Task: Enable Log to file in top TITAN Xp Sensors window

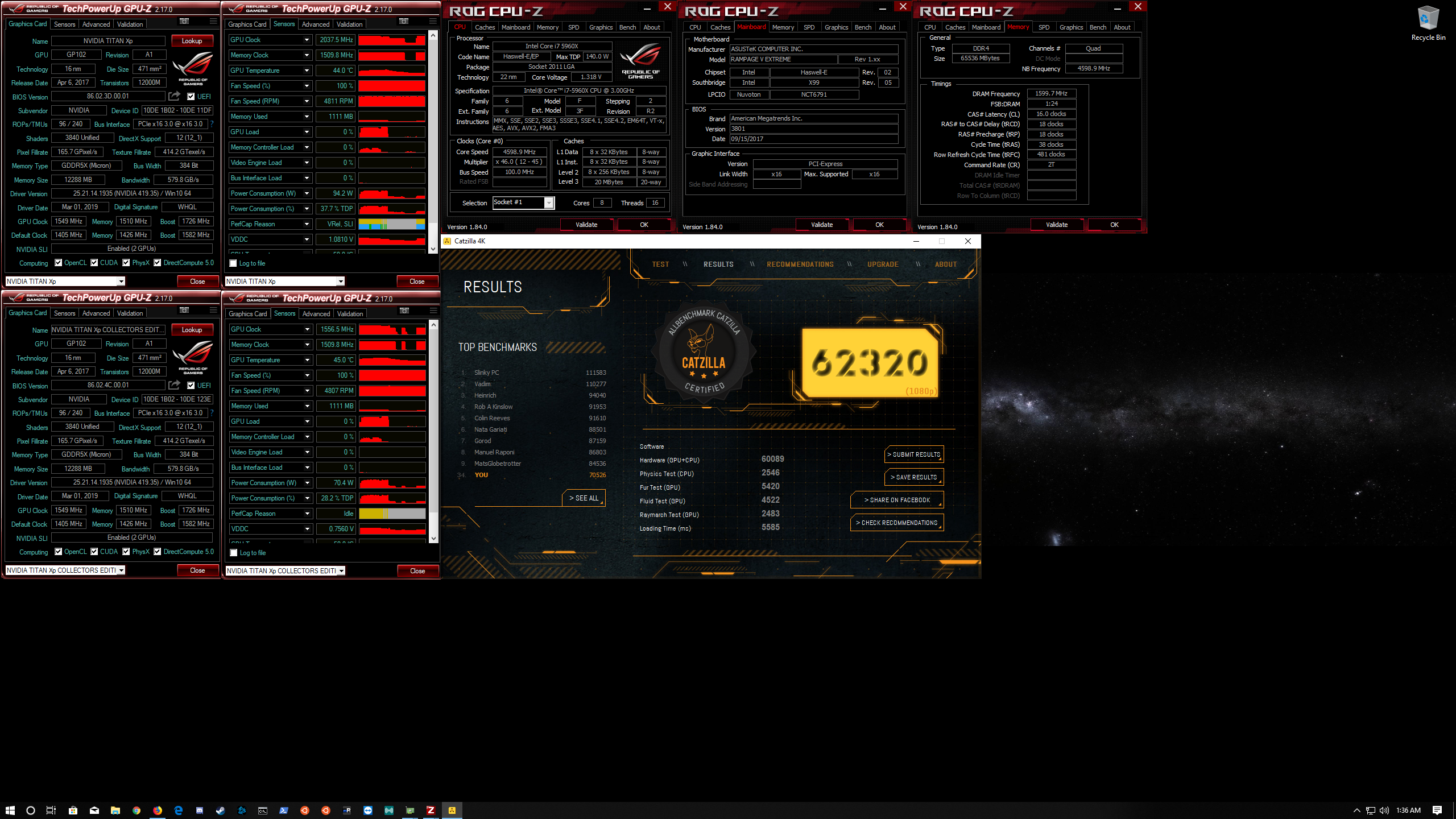Action: pos(233,263)
